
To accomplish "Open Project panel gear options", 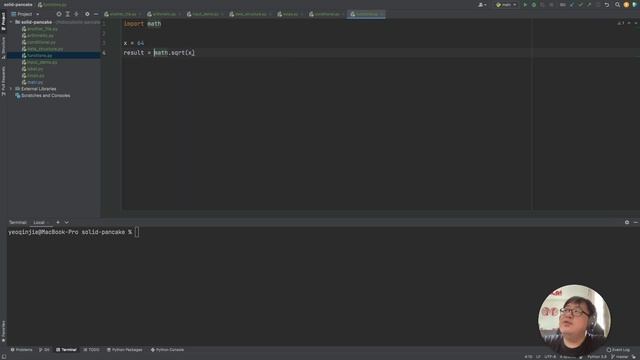I will point(87,14).
